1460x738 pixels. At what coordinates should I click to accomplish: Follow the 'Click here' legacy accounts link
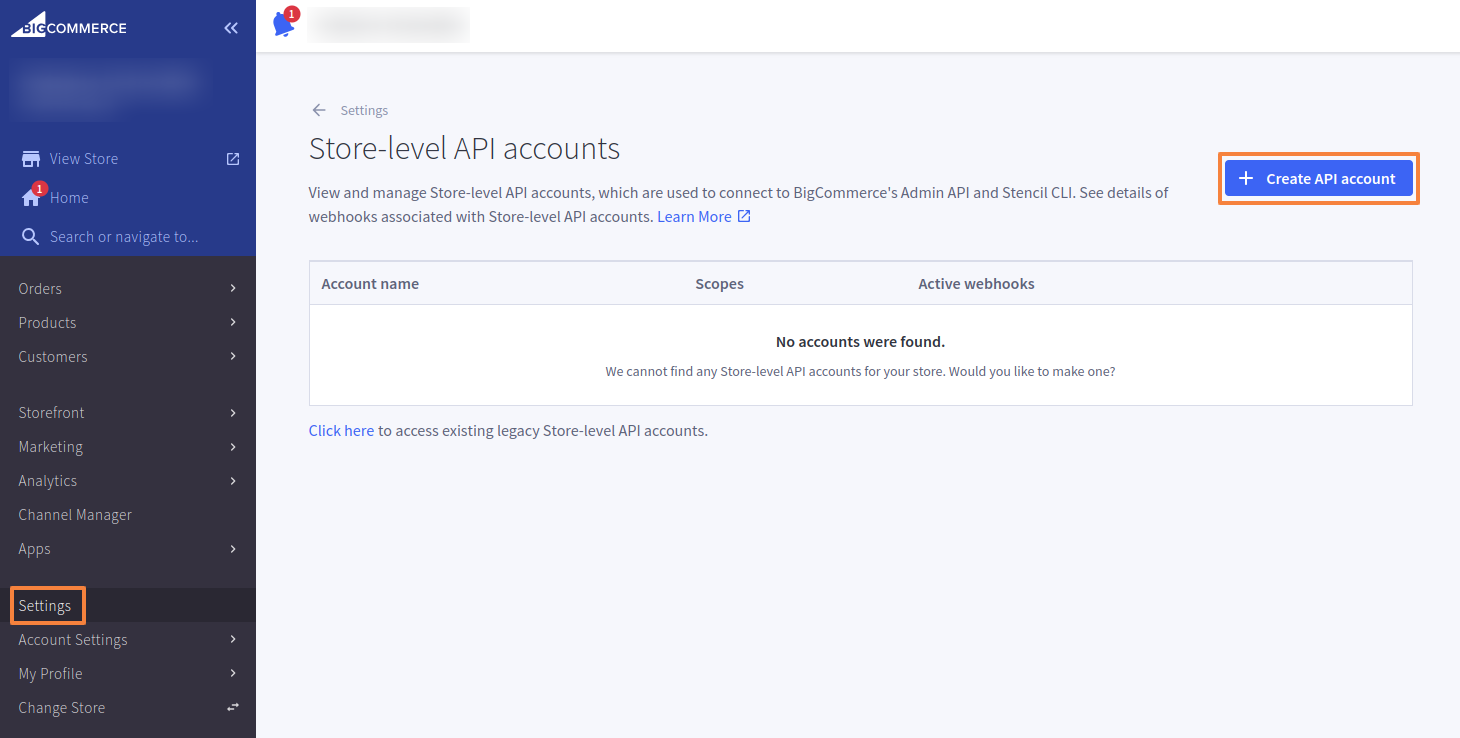point(341,431)
